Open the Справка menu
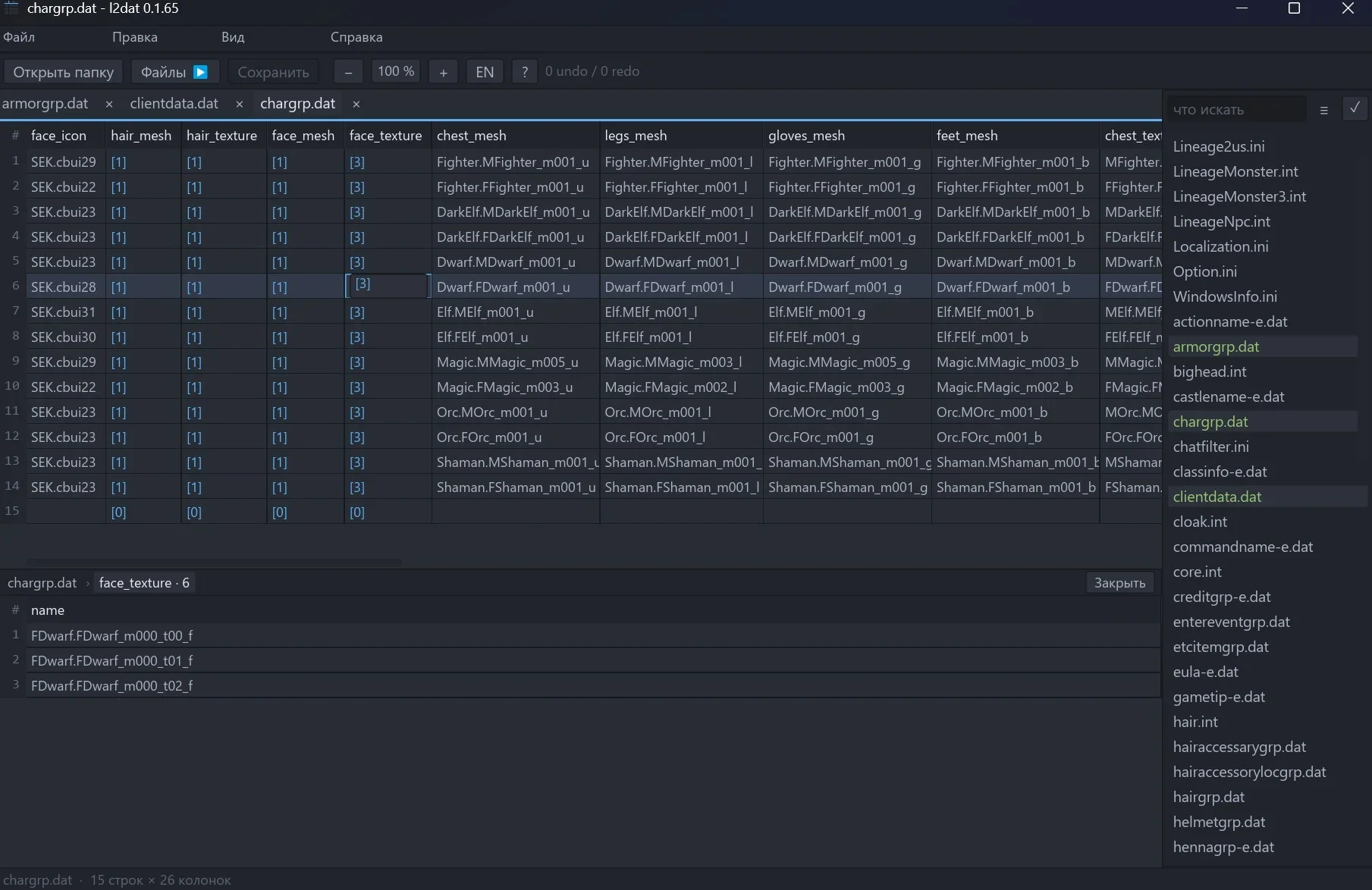Screen dimensions: 1372x890 pyautogui.click(x=356, y=37)
